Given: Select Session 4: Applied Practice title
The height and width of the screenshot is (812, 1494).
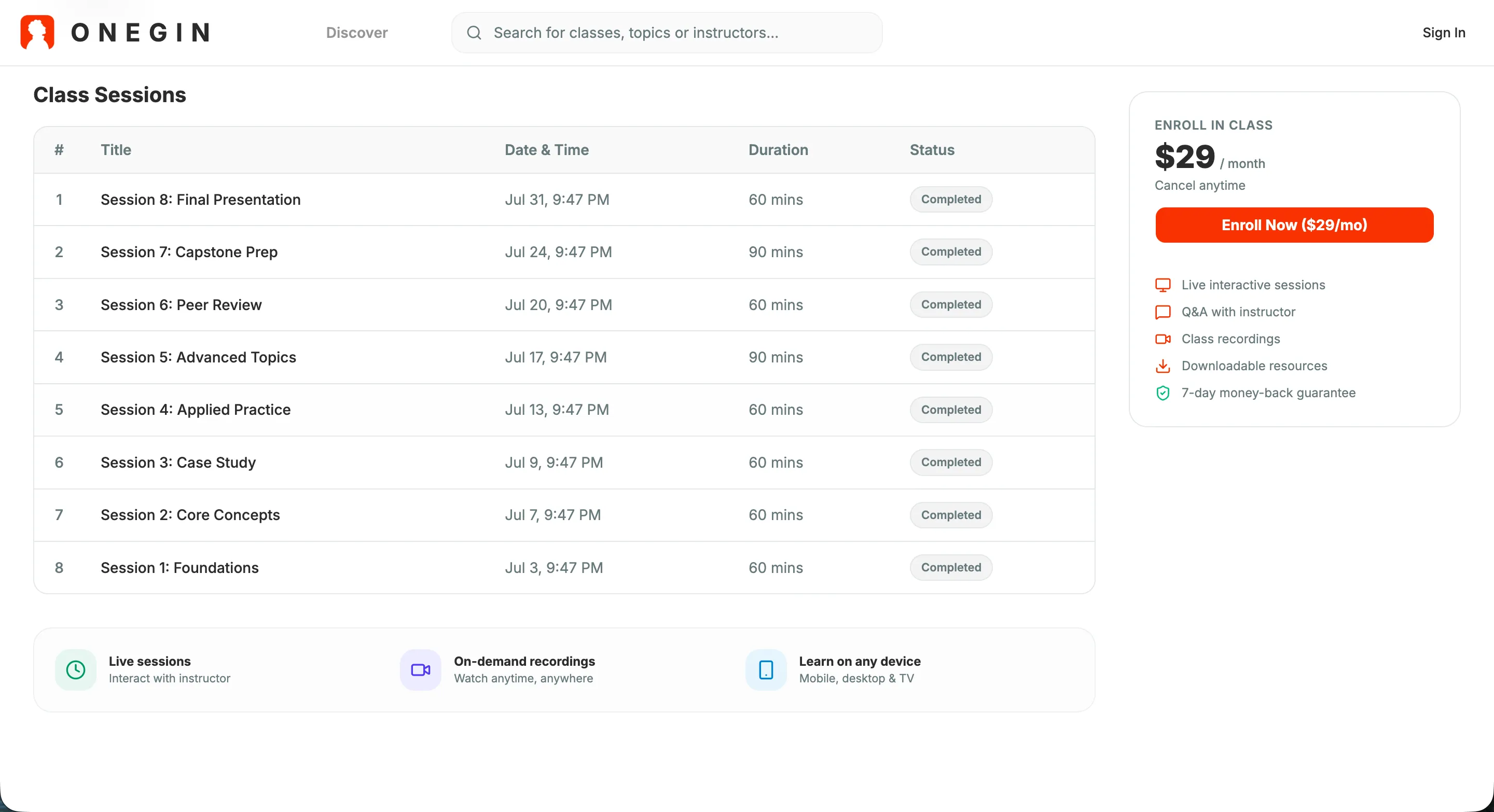Looking at the screenshot, I should tap(196, 410).
